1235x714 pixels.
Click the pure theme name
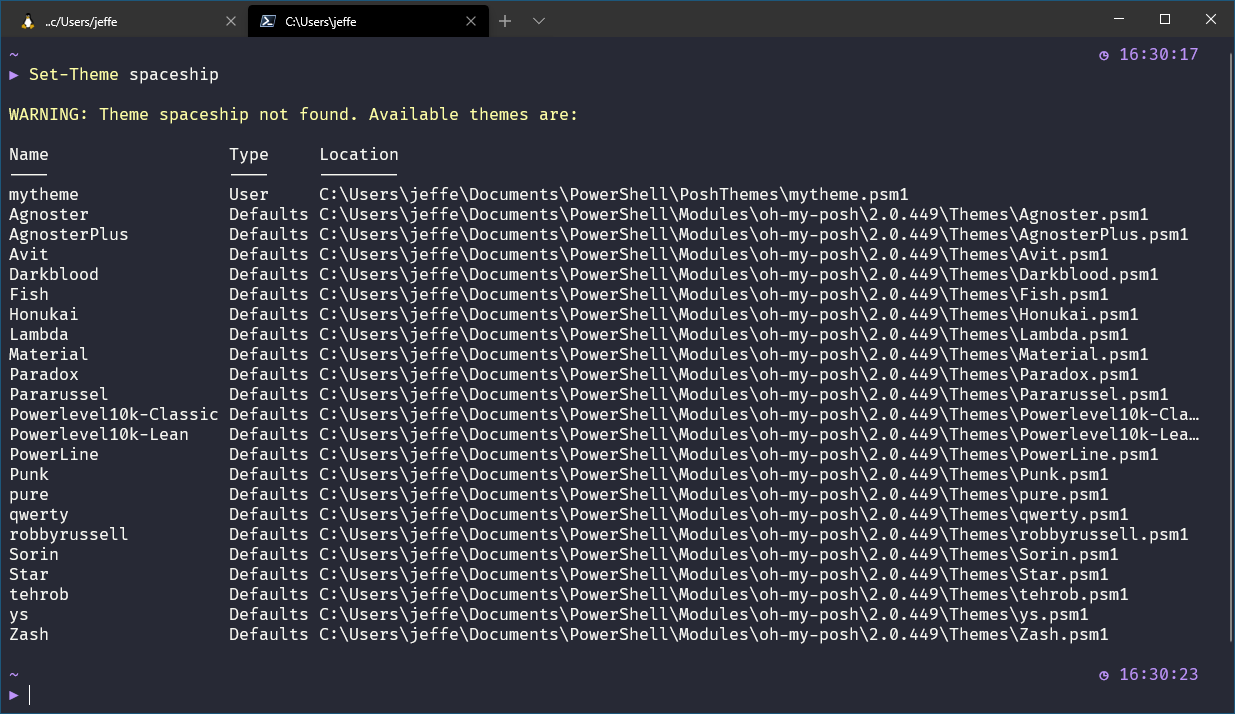click(29, 495)
